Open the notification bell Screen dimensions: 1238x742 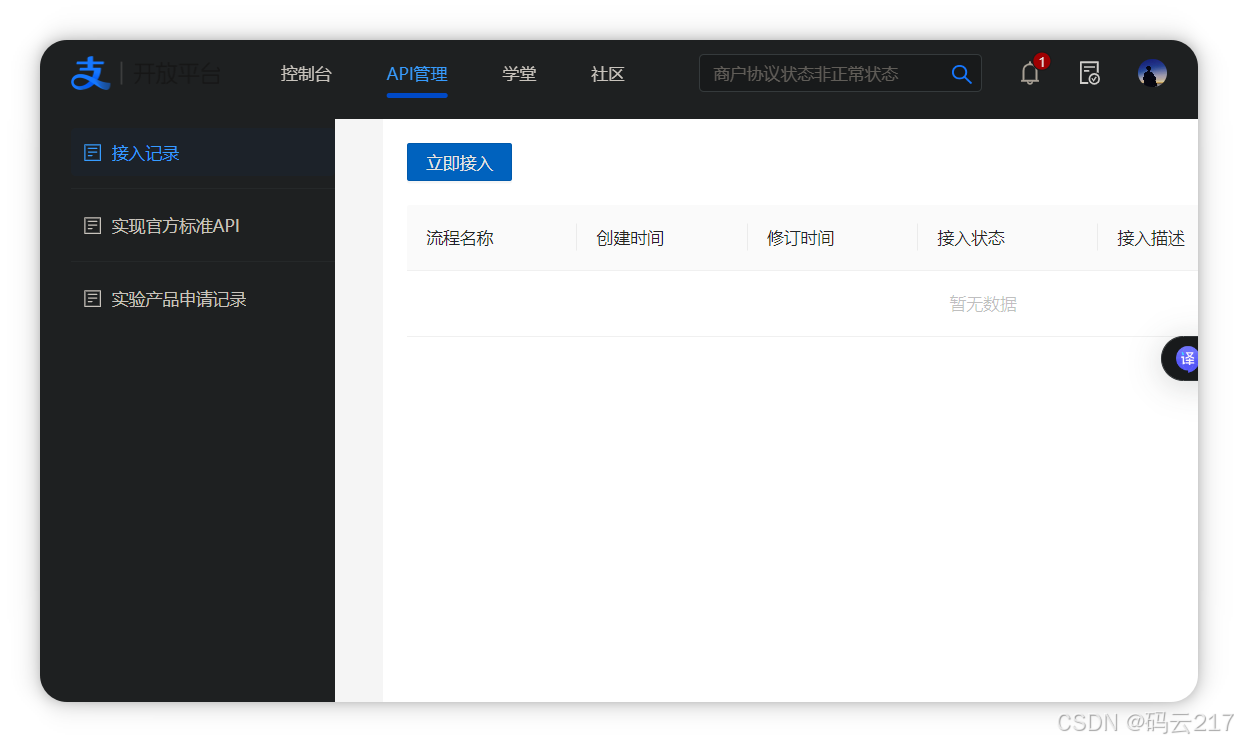point(1030,73)
